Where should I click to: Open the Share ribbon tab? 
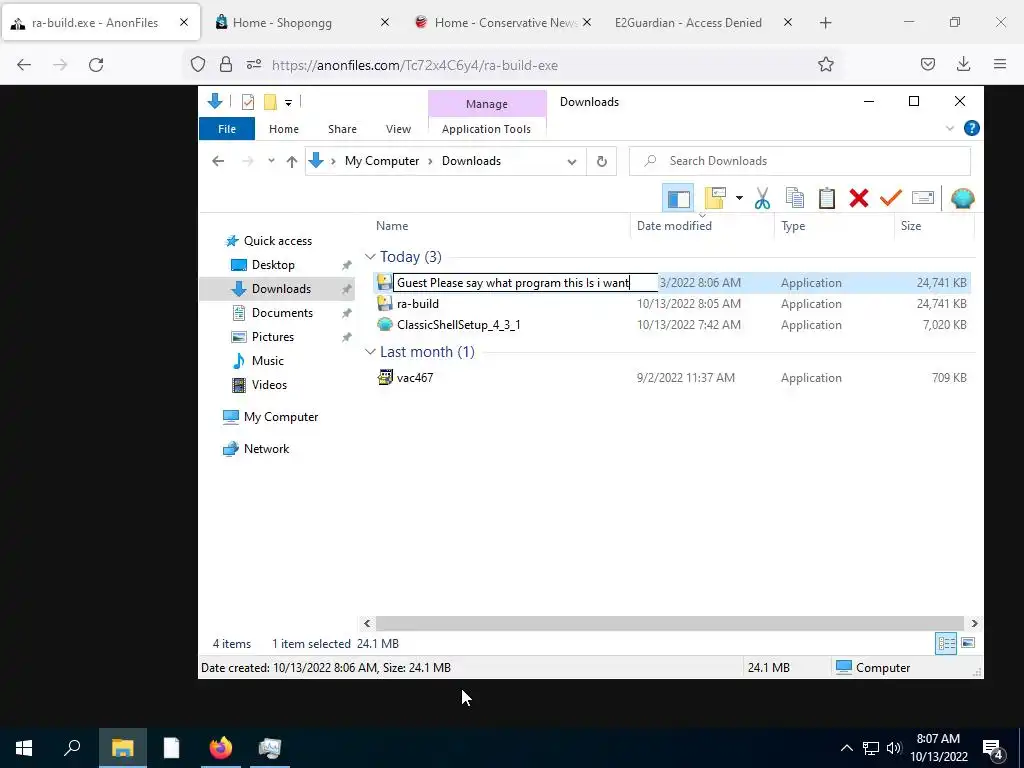(x=342, y=129)
